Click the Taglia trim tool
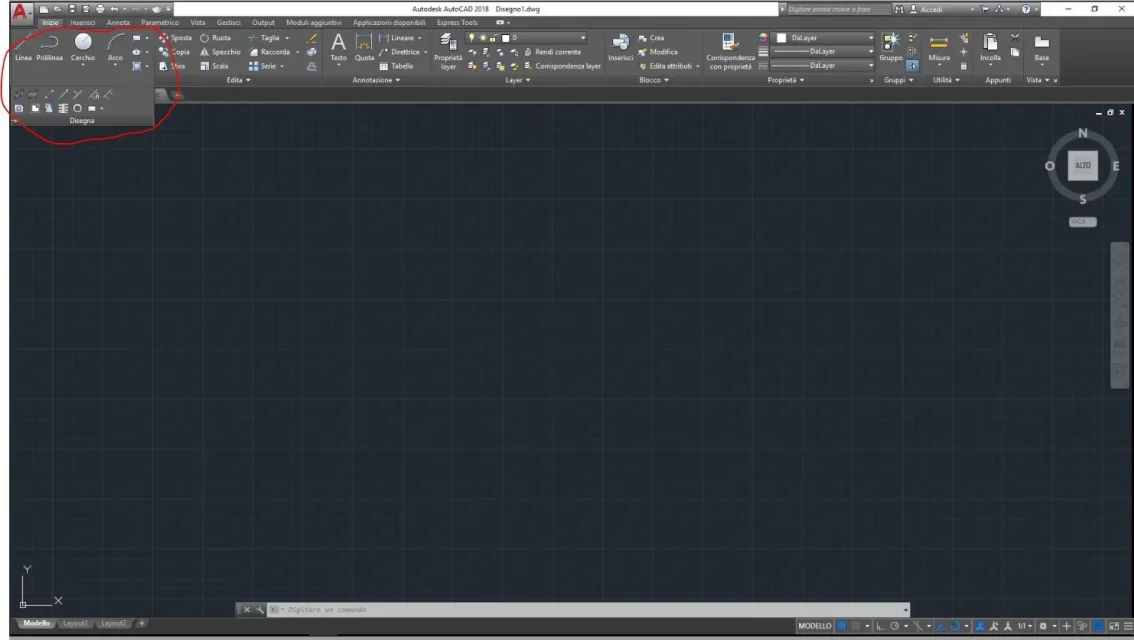The height and width of the screenshot is (640, 1134). coord(264,38)
